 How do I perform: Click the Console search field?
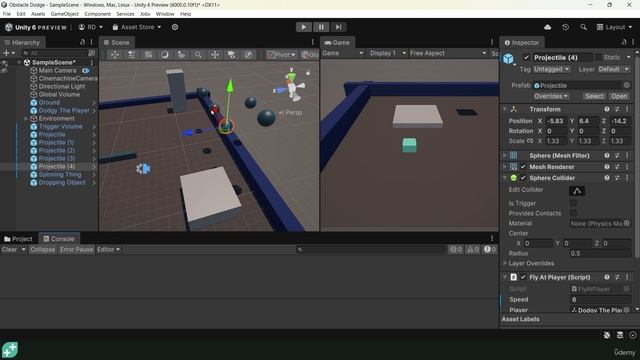coord(371,249)
